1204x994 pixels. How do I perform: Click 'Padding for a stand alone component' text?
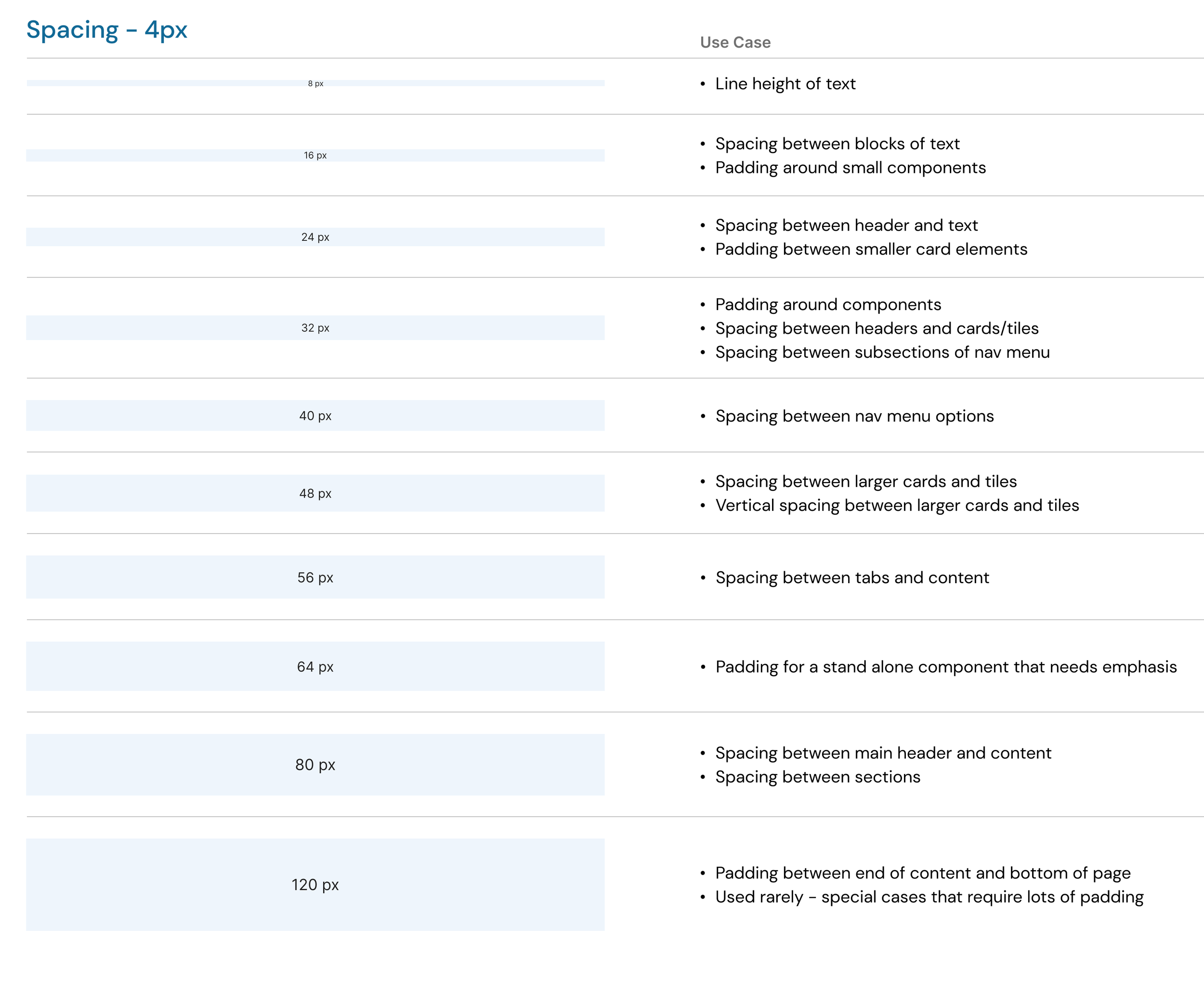[x=945, y=667]
